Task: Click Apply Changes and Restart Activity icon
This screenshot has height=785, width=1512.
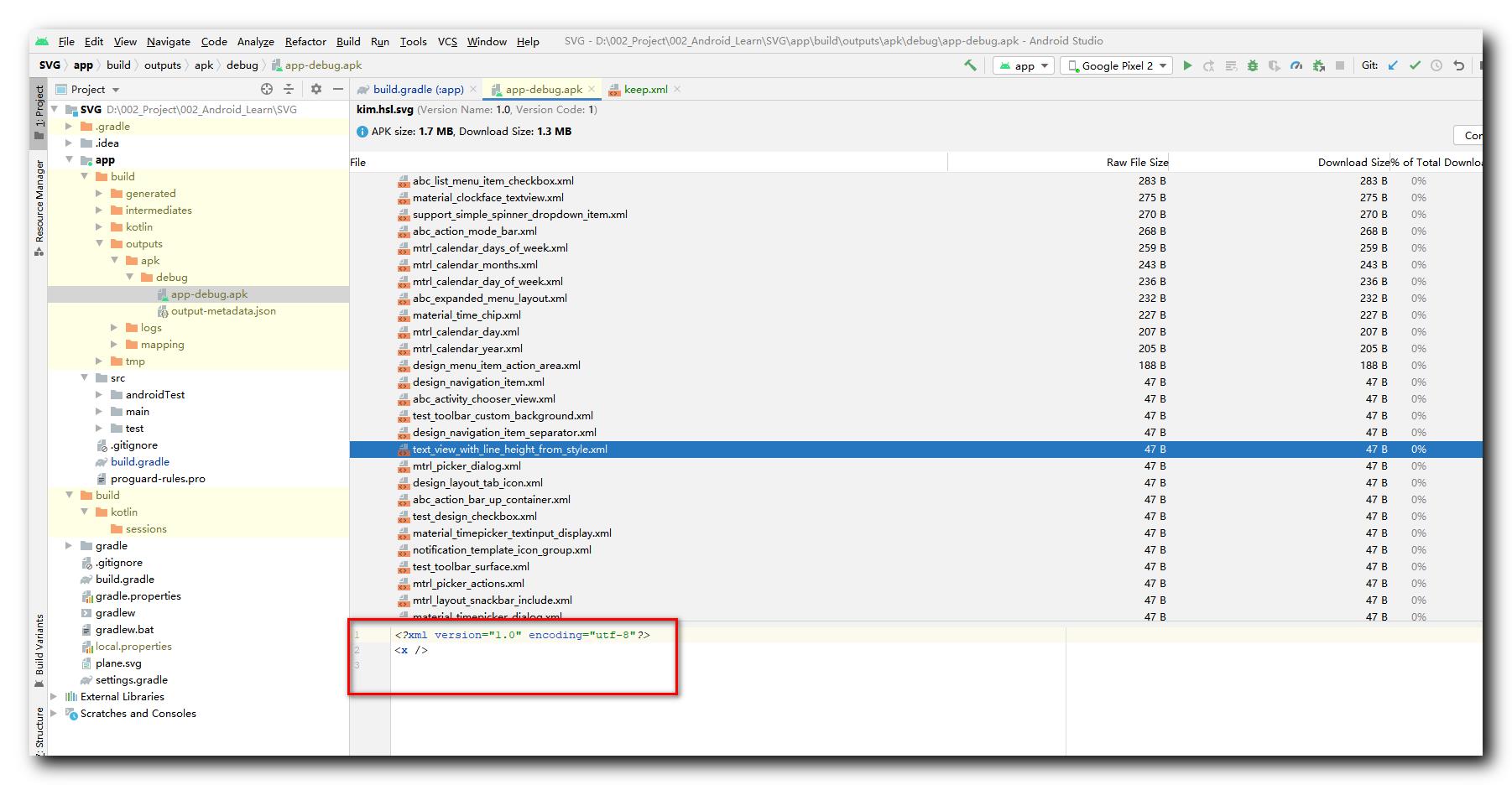Action: coord(1209,65)
